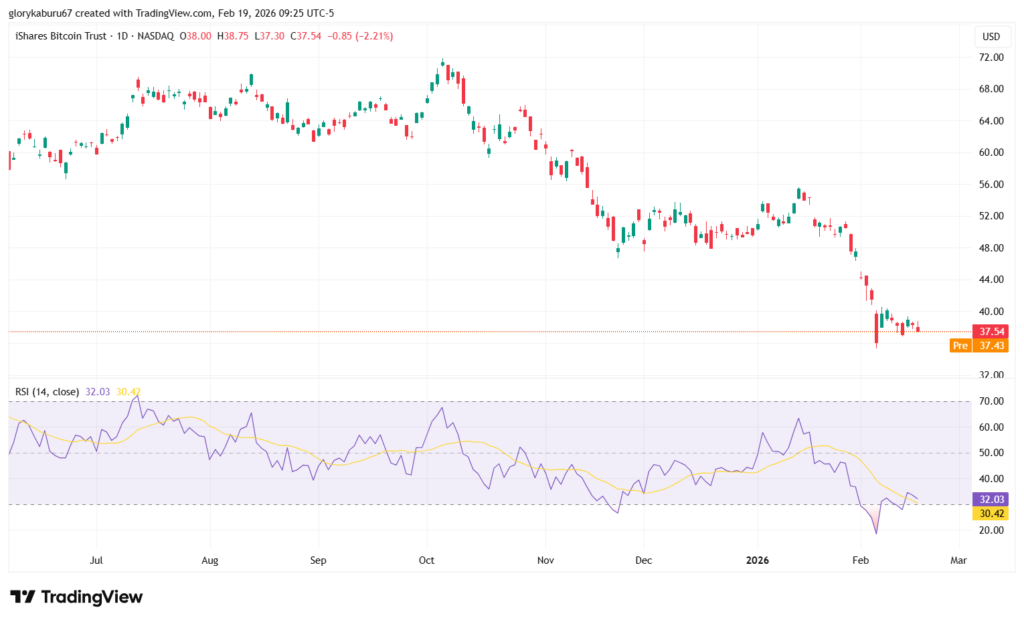1024x622 pixels.
Task: Click the Oct label on time axis
Action: point(426,560)
